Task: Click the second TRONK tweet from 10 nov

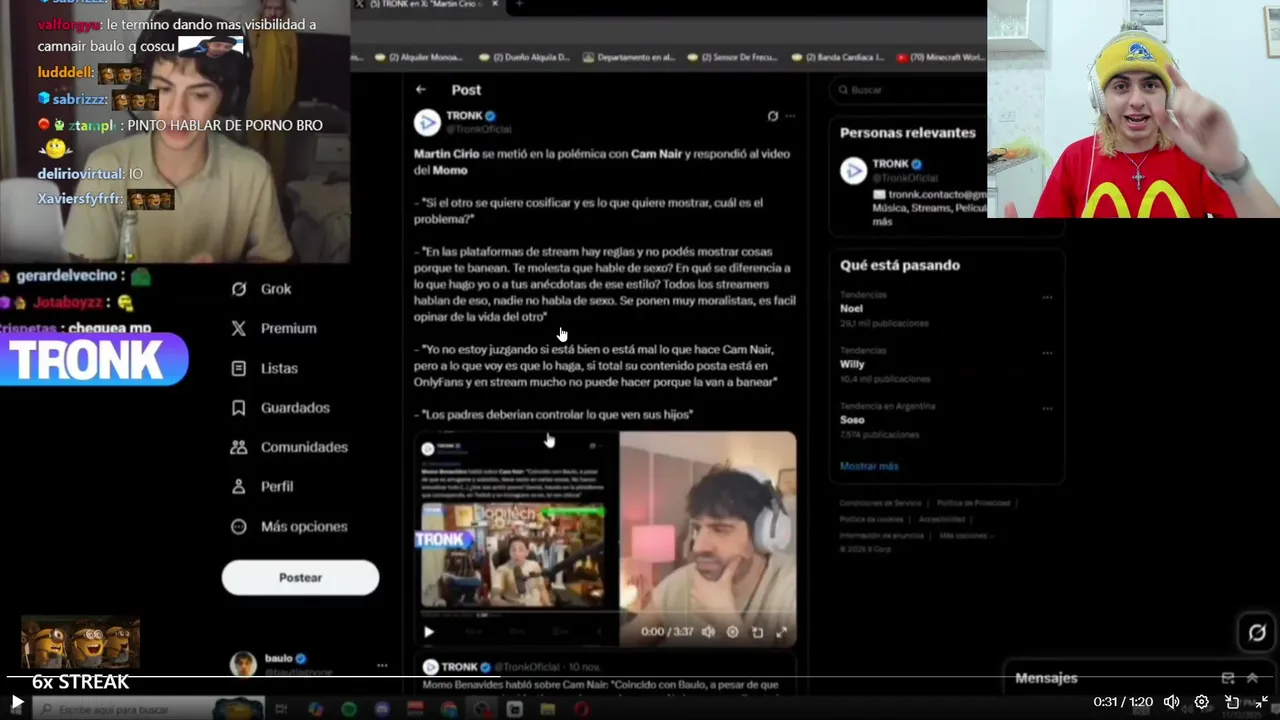Action: coord(605,676)
